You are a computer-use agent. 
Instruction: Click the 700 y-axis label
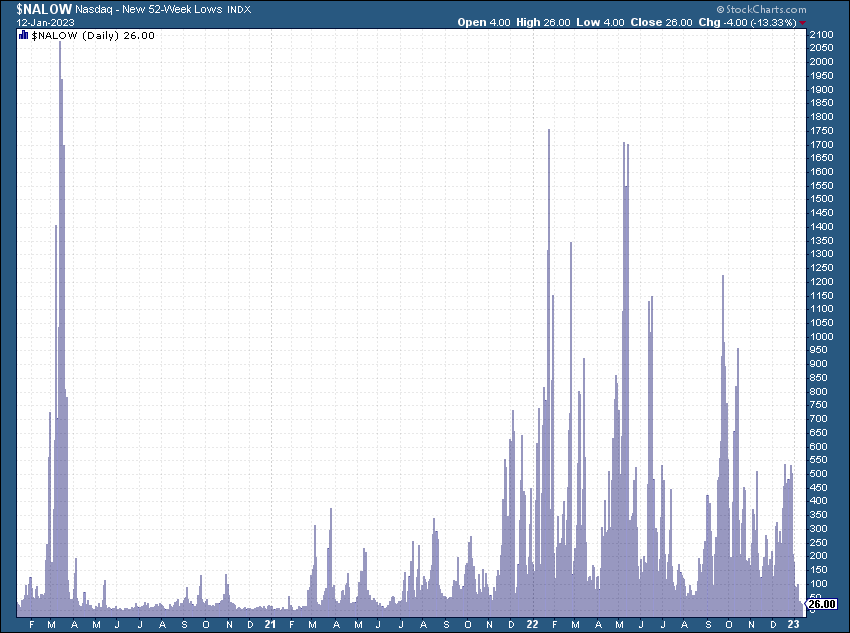(819, 419)
